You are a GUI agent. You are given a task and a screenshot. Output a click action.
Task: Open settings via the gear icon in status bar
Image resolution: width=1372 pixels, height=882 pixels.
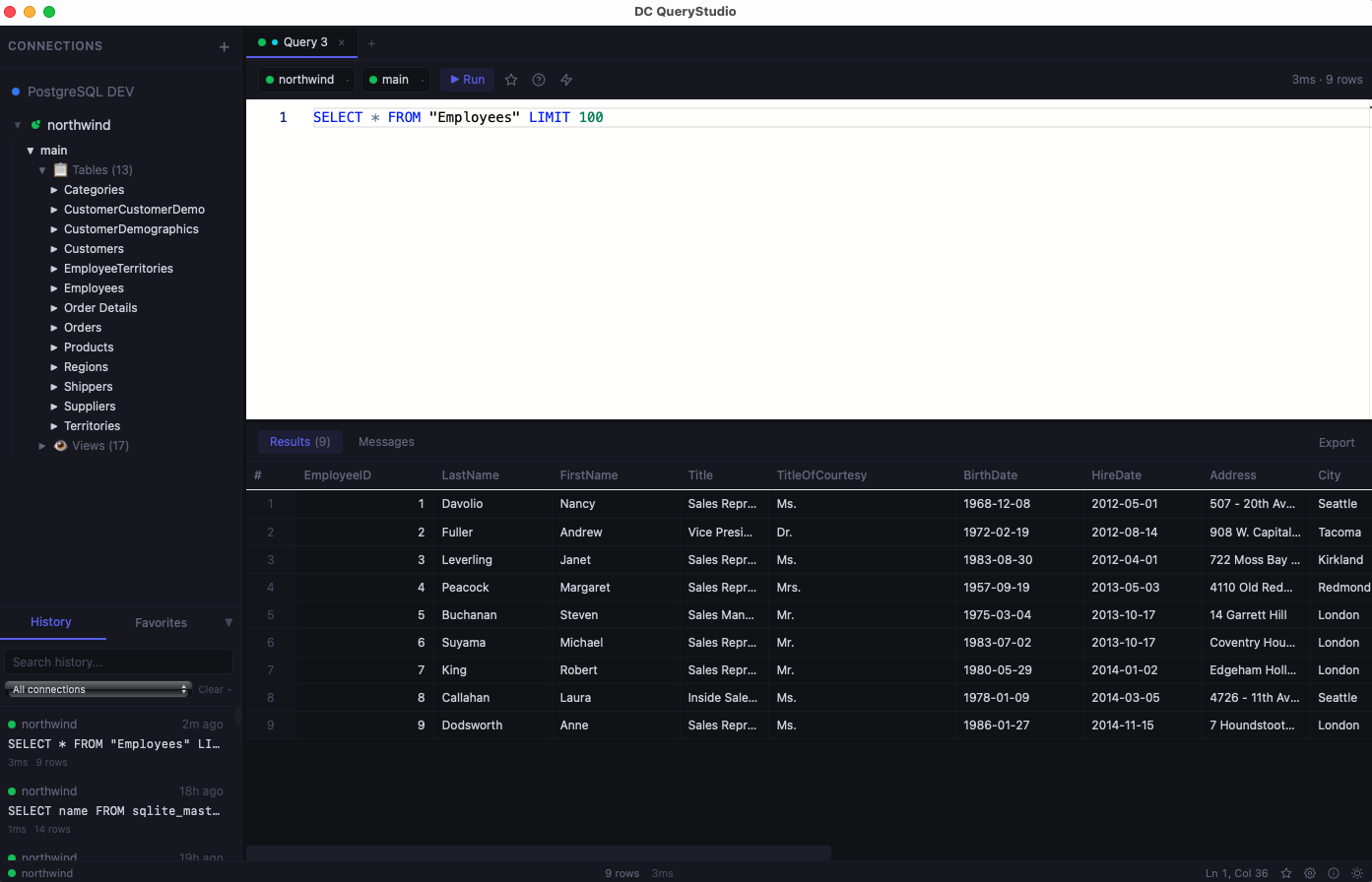point(1310,873)
